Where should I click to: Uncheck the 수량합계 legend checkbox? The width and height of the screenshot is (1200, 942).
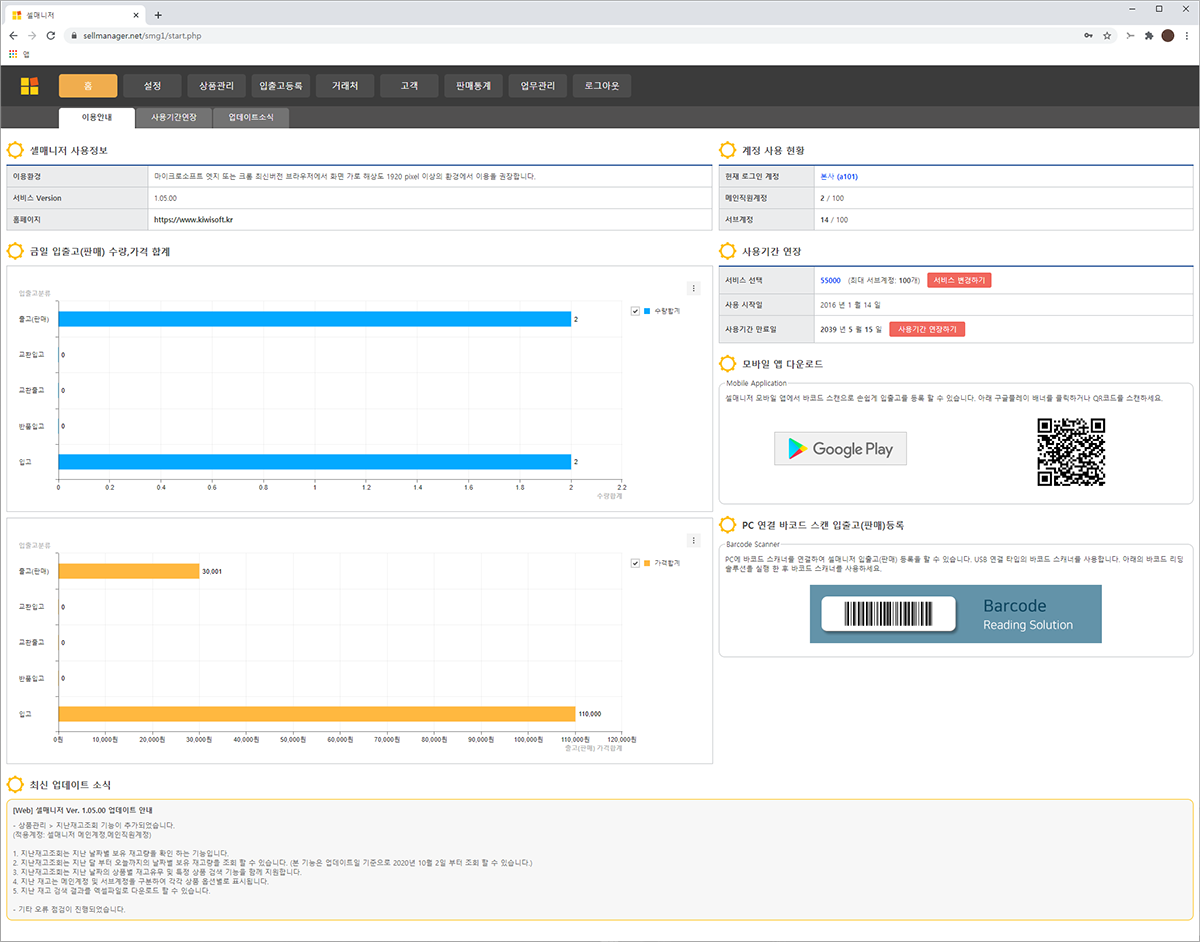[x=636, y=311]
